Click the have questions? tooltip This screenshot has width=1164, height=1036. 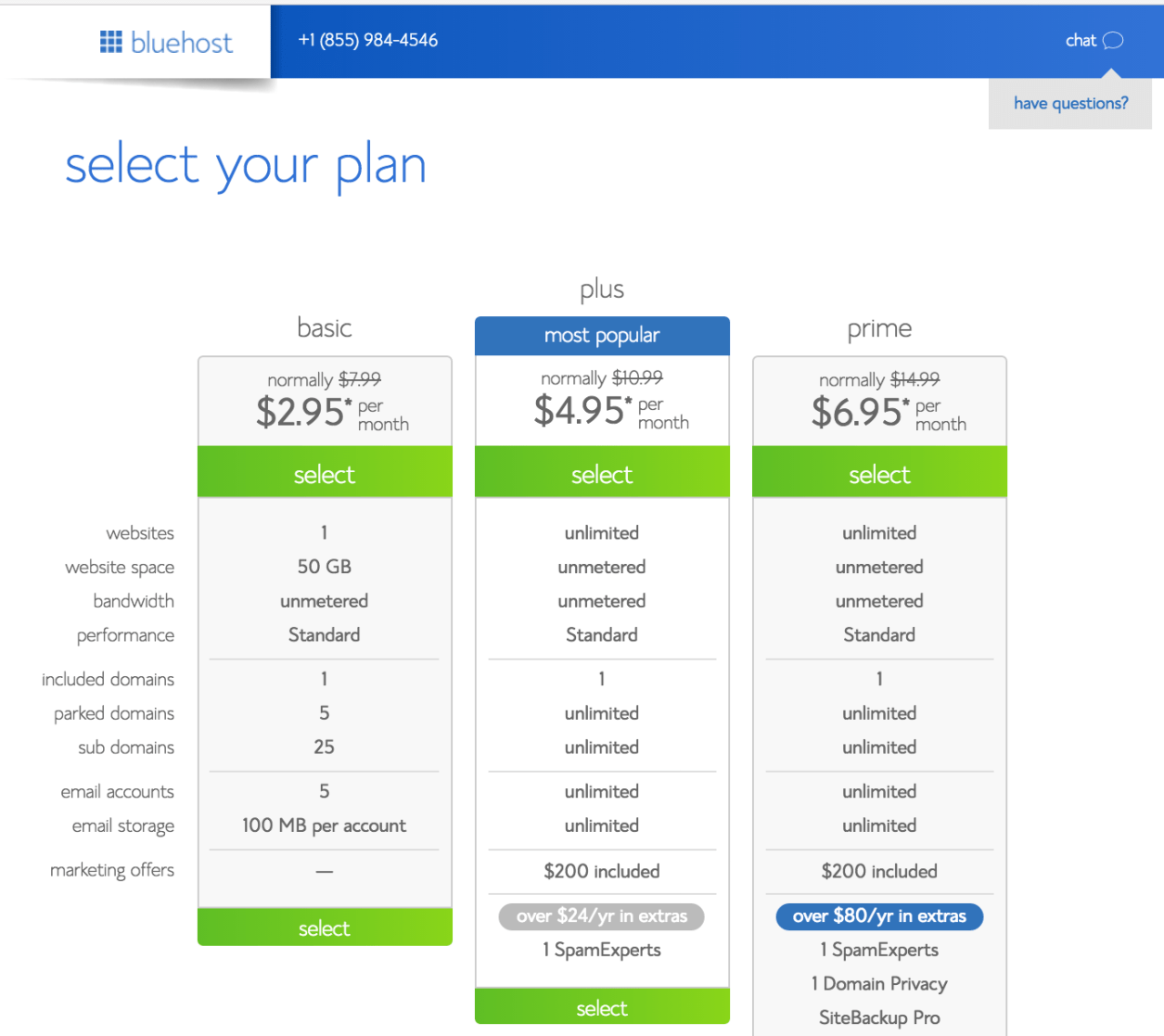[x=1070, y=103]
